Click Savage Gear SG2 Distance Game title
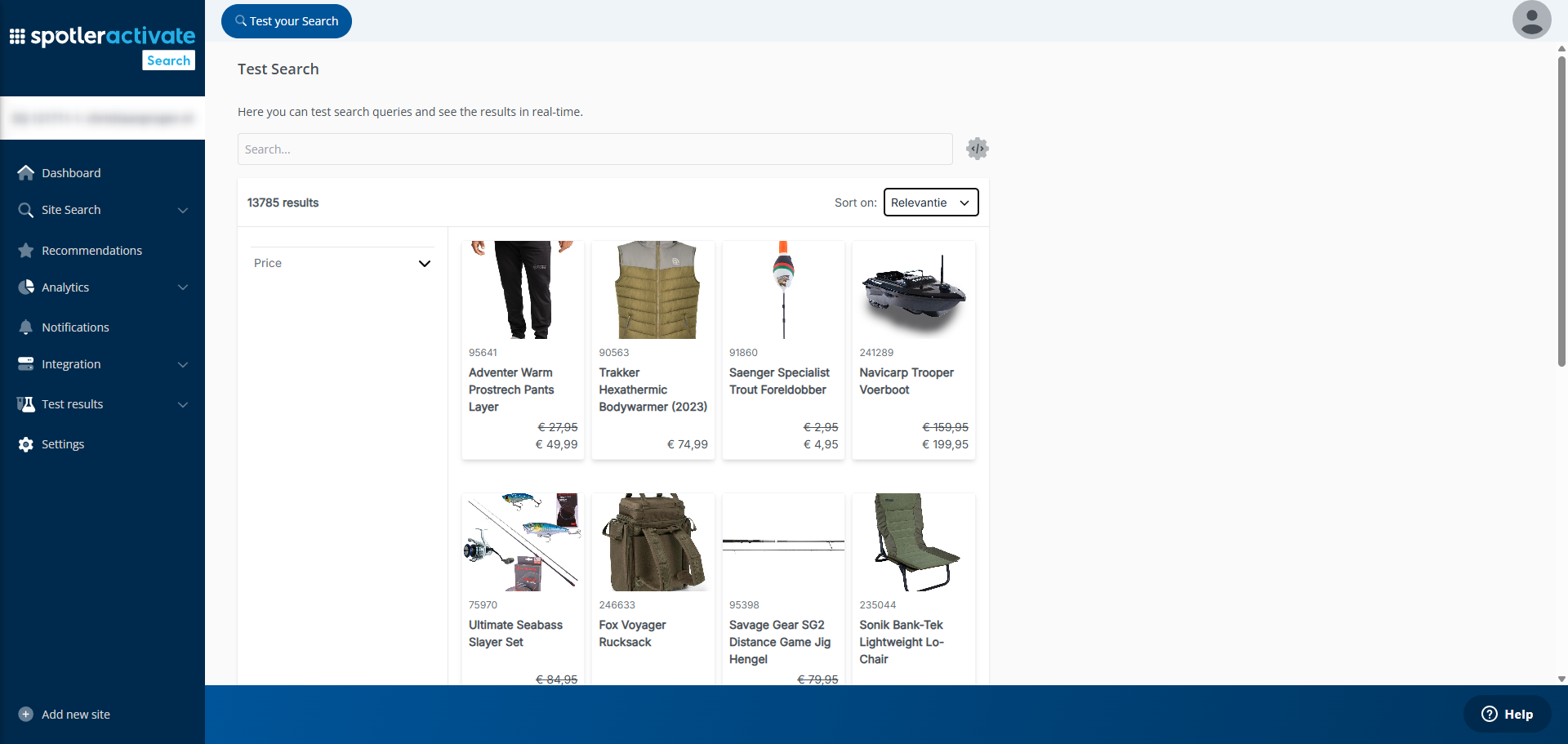 780,642
